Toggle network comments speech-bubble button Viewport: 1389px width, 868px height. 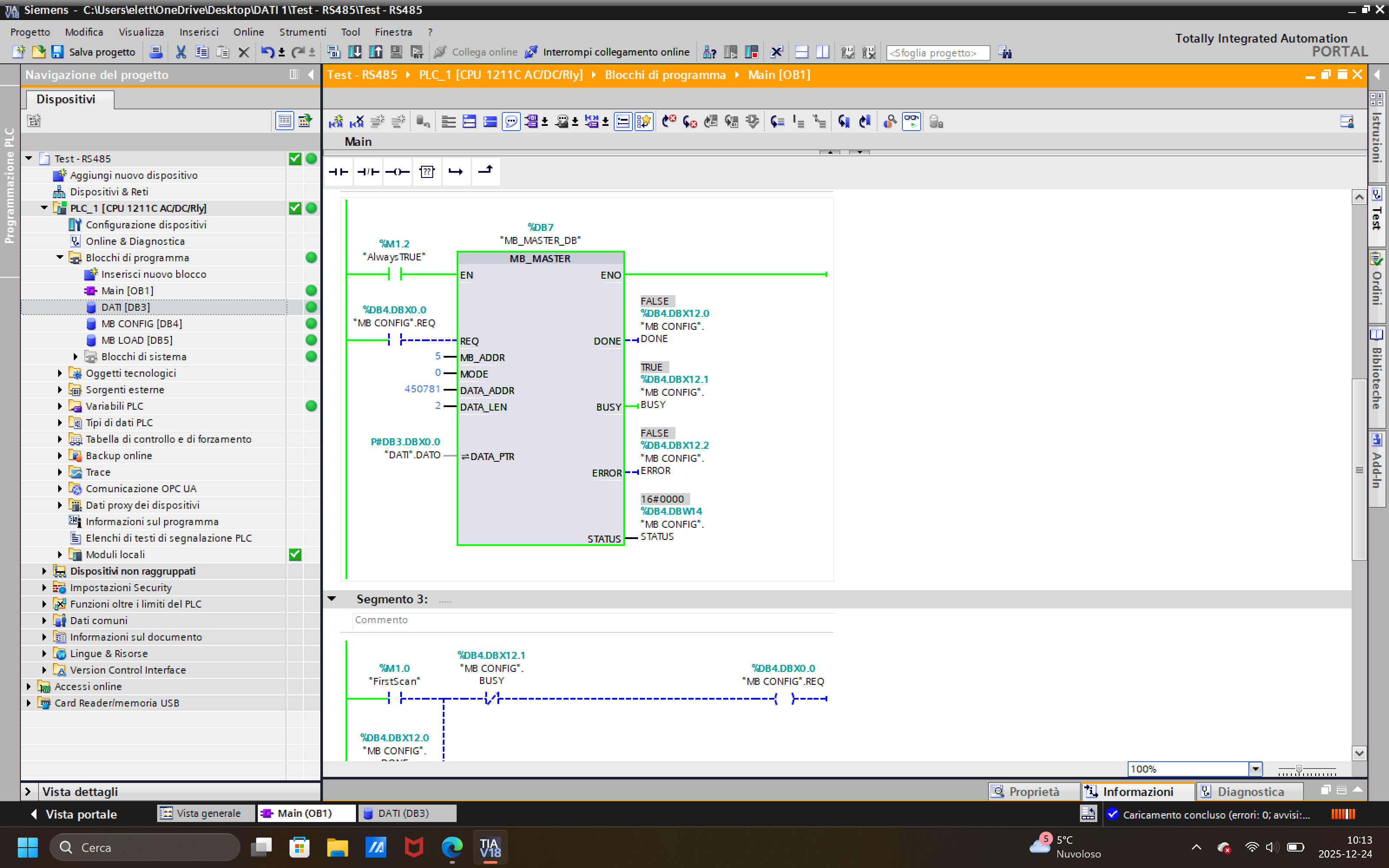(510, 122)
